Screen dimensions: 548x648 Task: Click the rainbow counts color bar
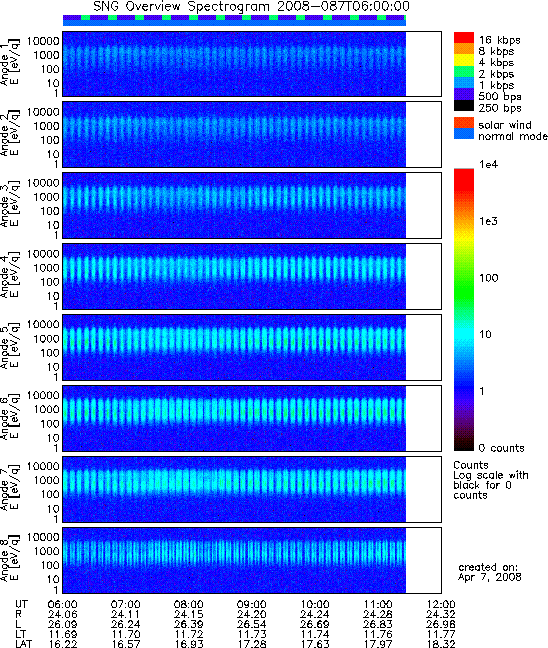click(464, 310)
